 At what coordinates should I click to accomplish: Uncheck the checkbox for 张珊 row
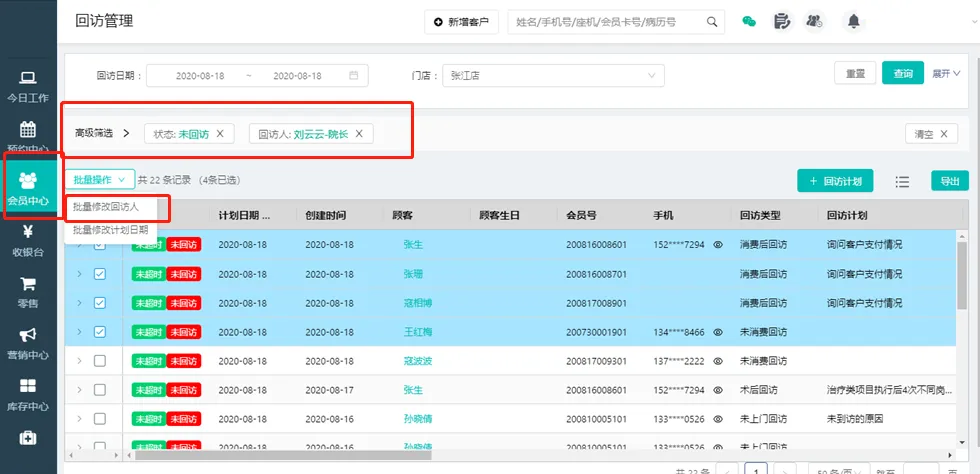click(100, 274)
